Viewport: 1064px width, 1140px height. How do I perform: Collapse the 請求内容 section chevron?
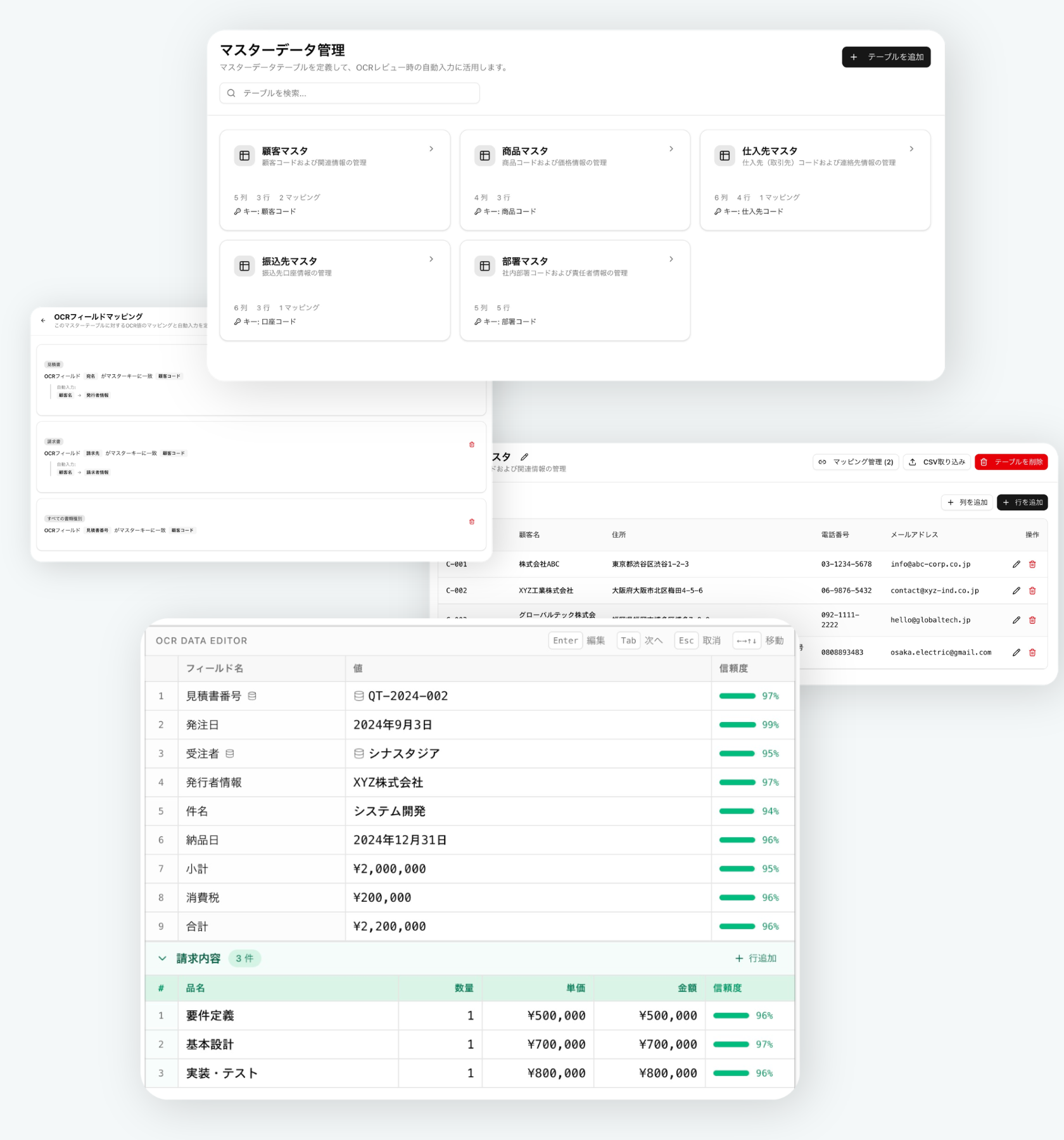[162, 958]
